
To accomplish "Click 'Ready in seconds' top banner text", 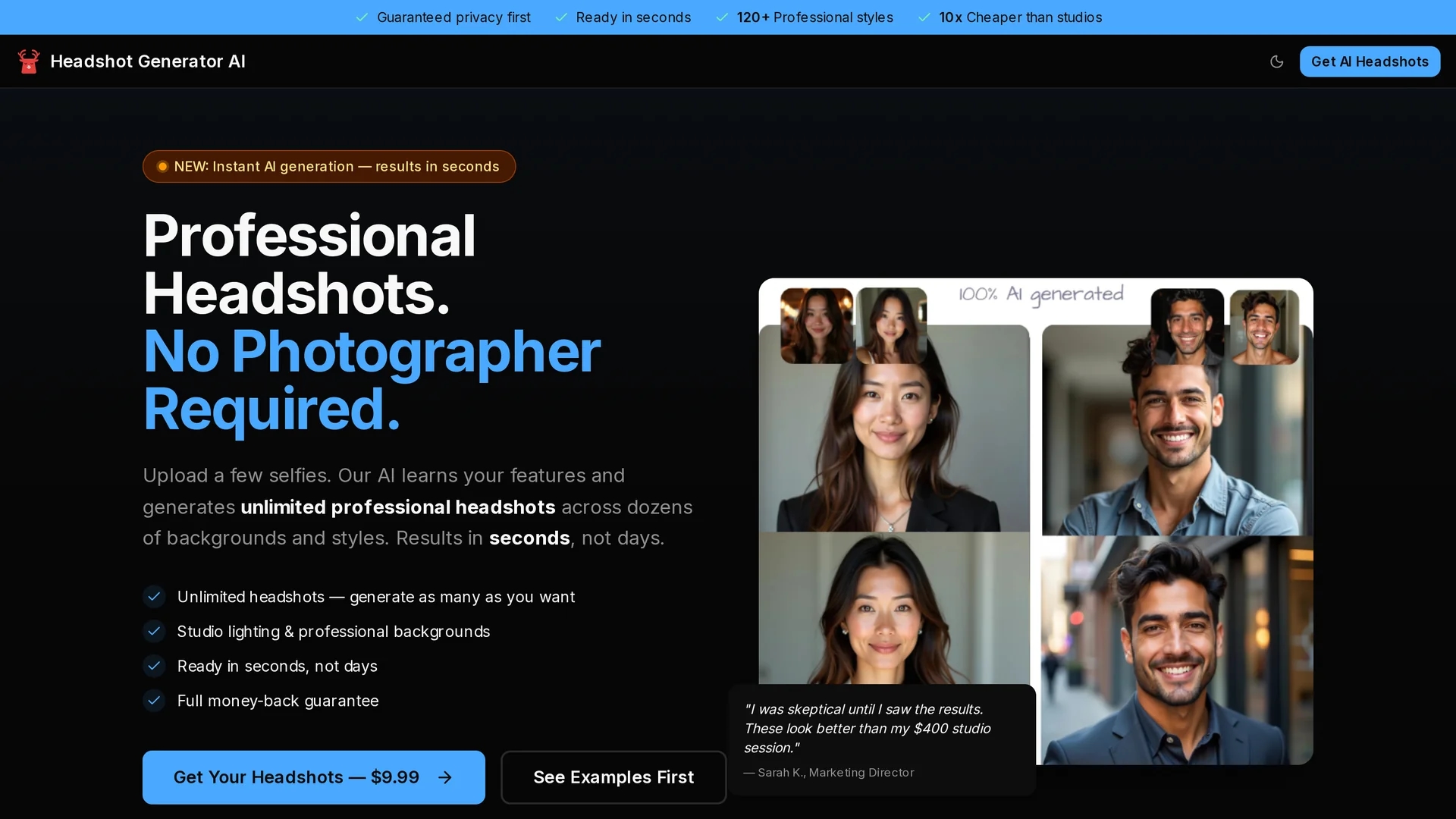I will (633, 17).
